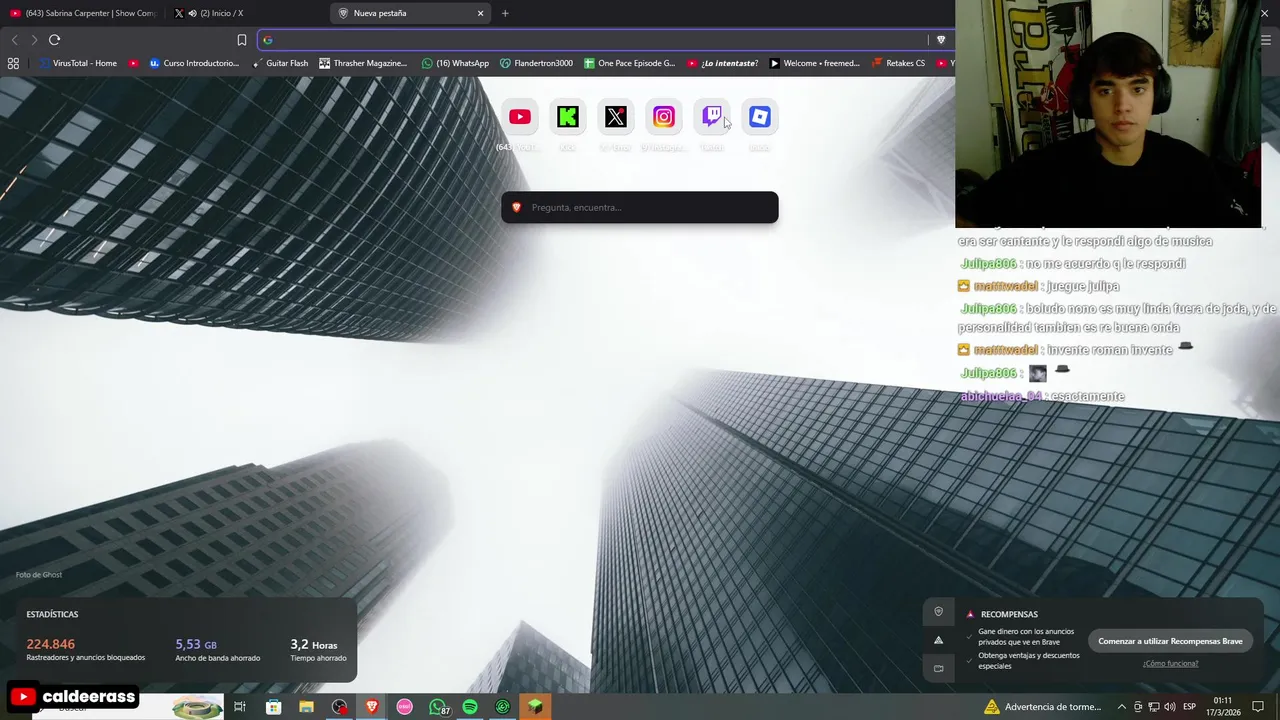Open the Advertencia de tormenta weather alert
The height and width of the screenshot is (720, 1280).
click(1043, 707)
